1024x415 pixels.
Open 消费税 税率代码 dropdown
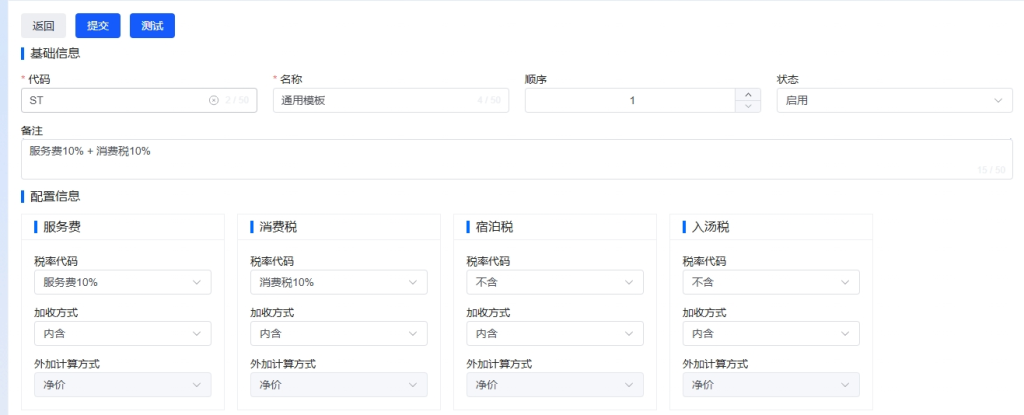coord(339,282)
